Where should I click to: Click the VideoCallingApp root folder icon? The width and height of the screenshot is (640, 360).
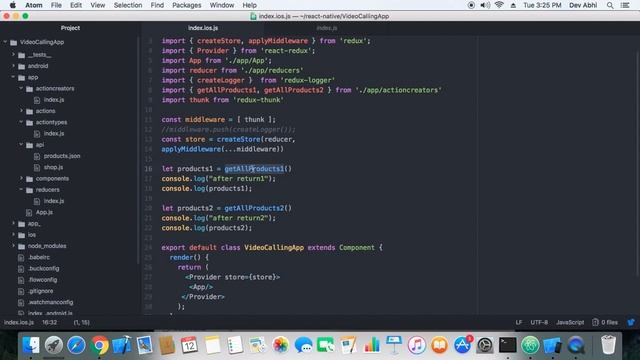(14, 42)
